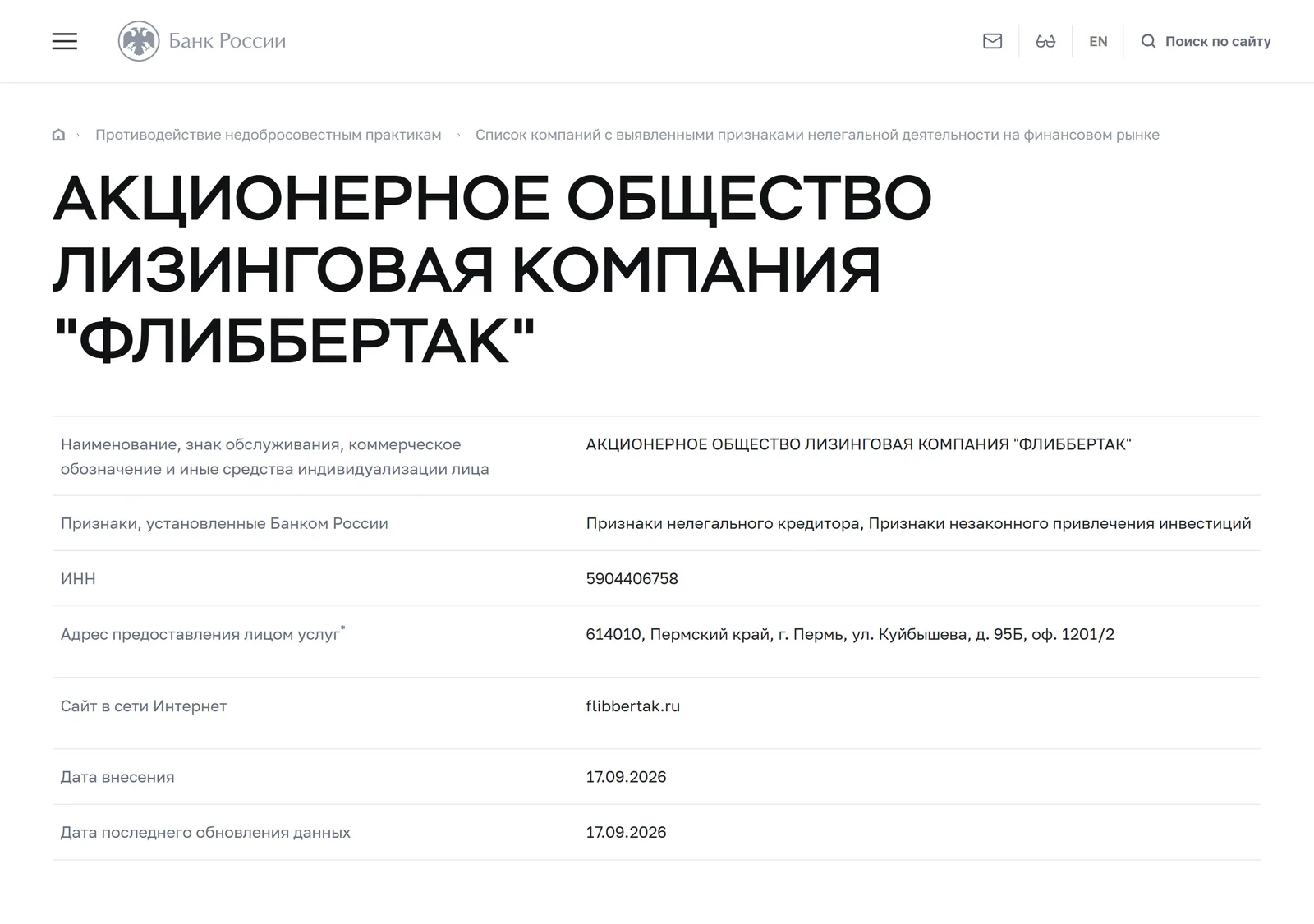
Task: Go to the home breadcrumb icon
Action: (x=58, y=135)
